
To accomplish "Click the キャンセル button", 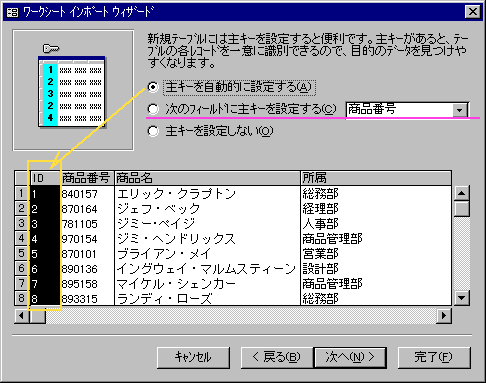I will click(193, 358).
